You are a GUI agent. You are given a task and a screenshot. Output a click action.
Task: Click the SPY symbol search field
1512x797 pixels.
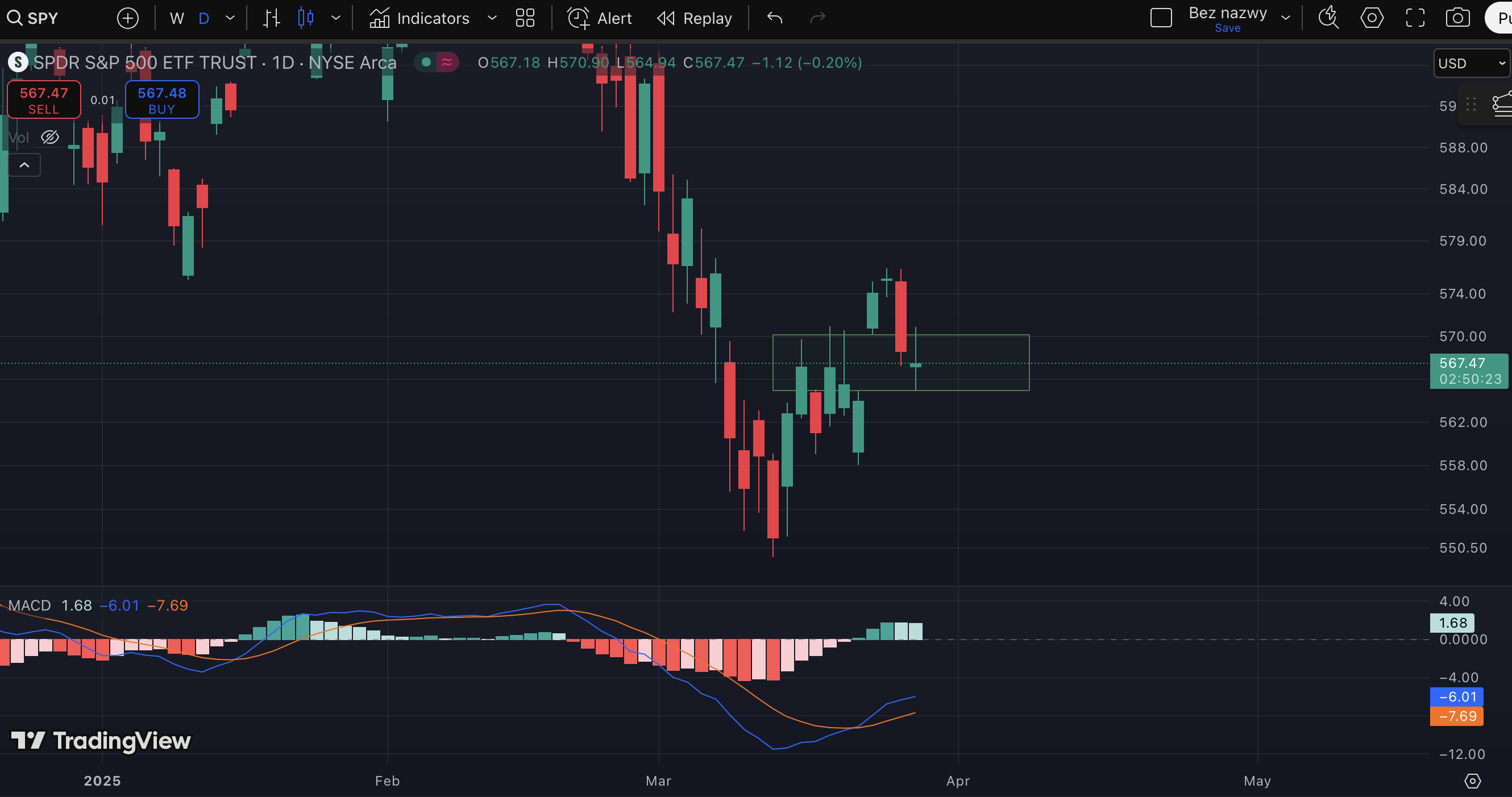click(x=42, y=18)
